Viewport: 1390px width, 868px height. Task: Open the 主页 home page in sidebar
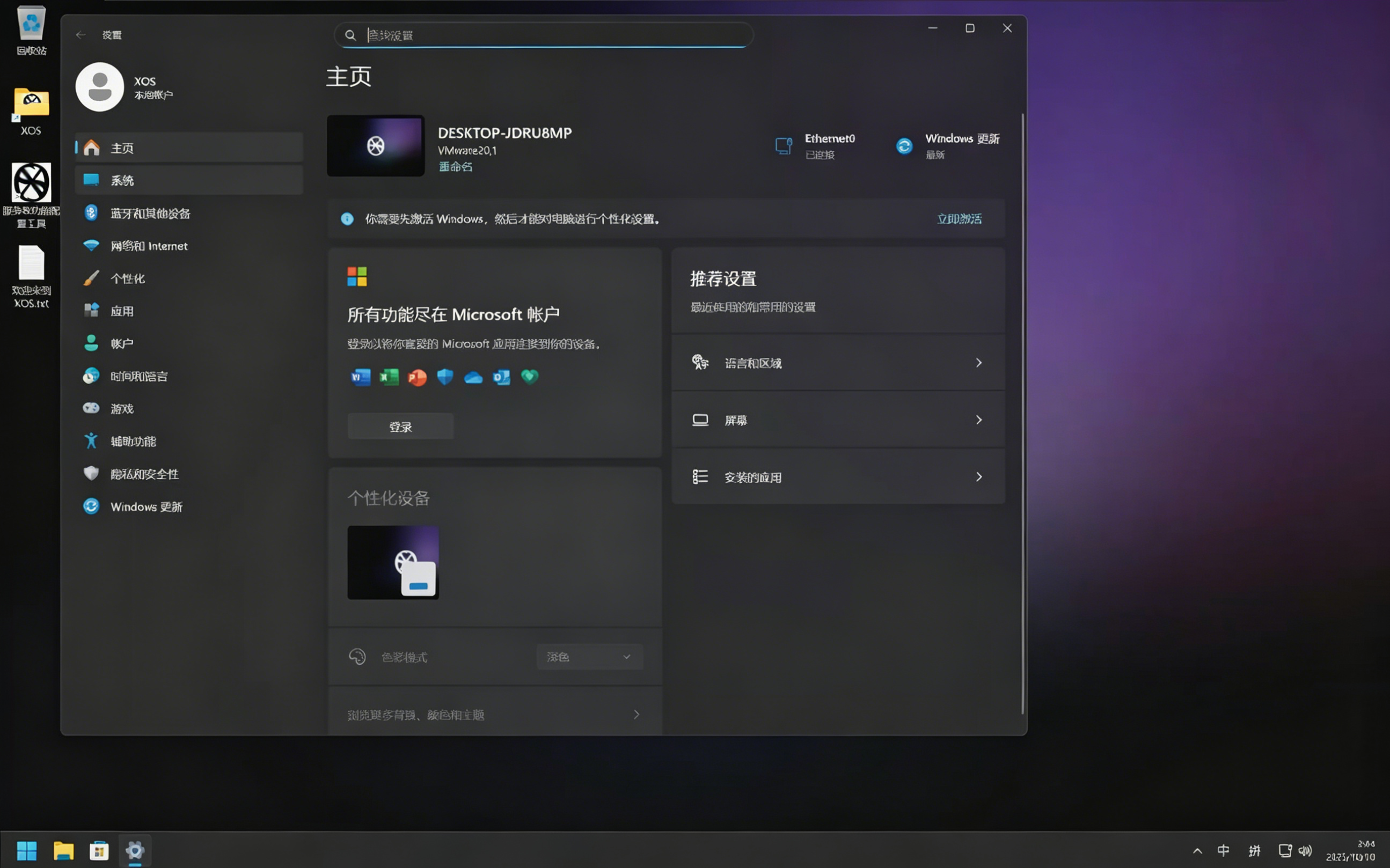pos(188,148)
